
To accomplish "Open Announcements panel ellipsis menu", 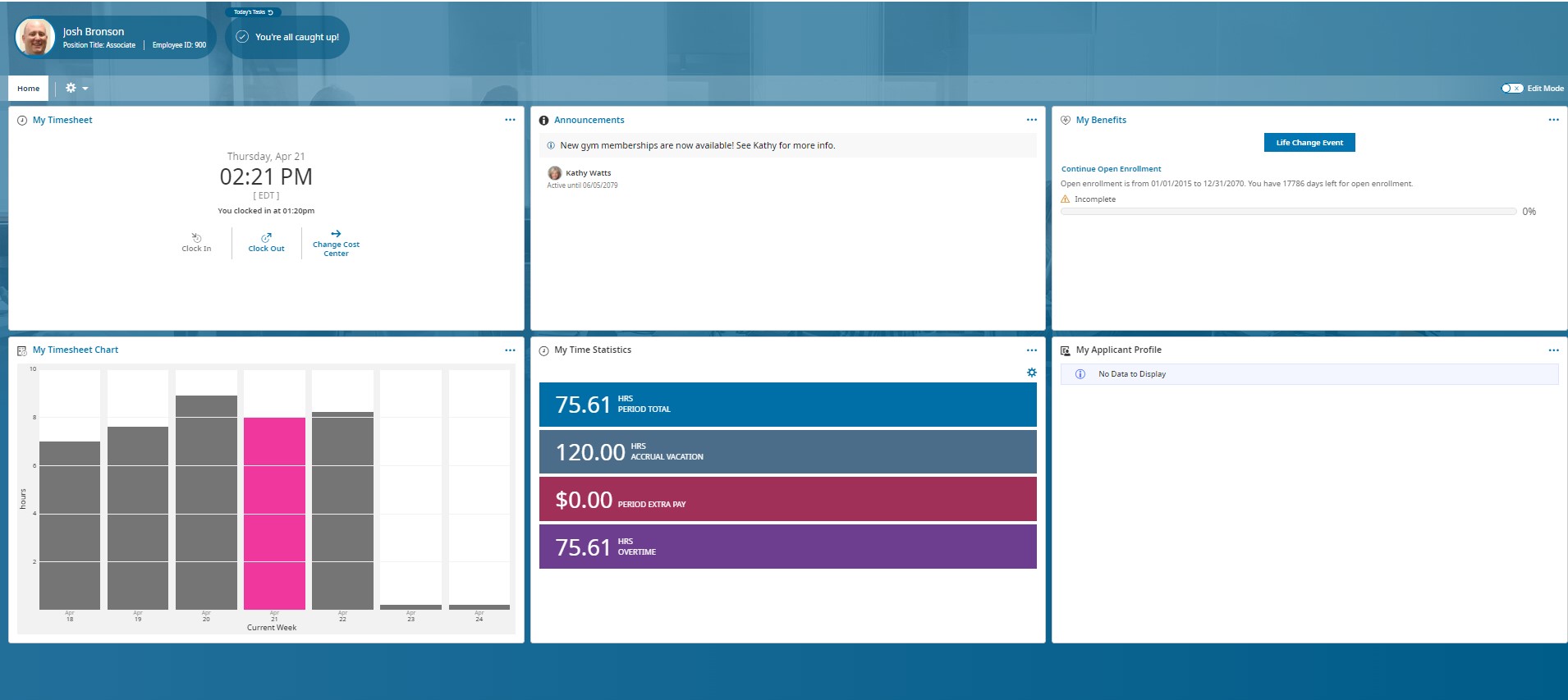I will (1031, 120).
